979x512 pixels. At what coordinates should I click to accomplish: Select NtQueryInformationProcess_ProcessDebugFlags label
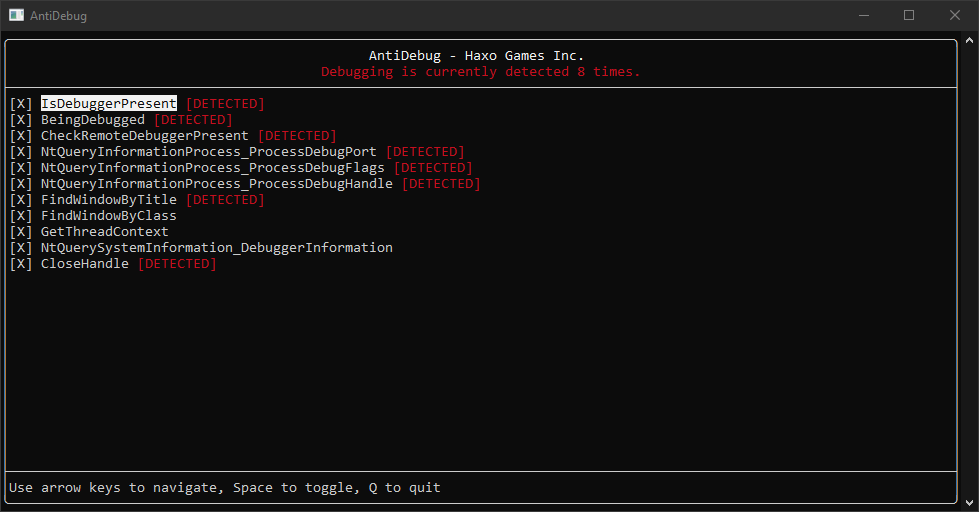[x=213, y=168]
